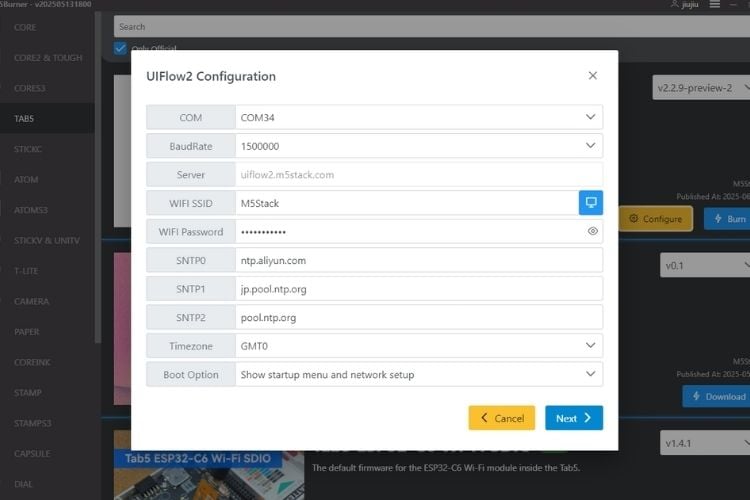This screenshot has width=750, height=500.
Task: Click the jiujiu user account icon
Action: point(674,4)
